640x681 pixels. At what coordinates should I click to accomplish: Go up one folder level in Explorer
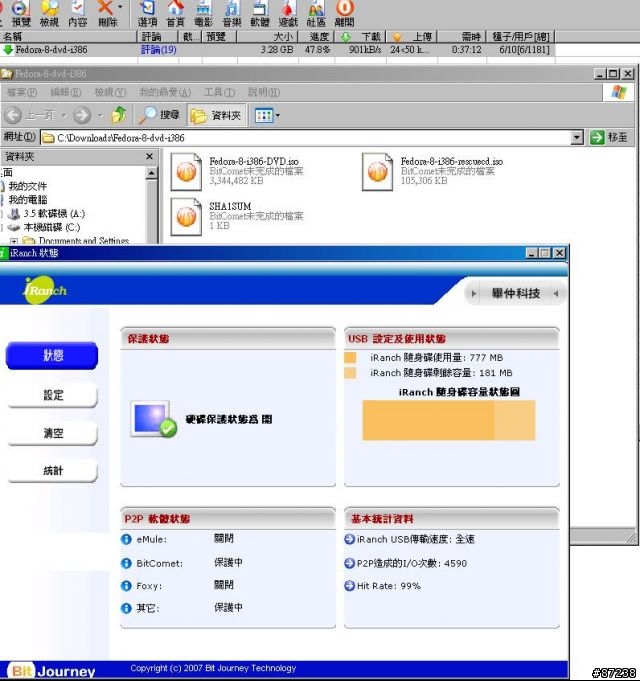[x=119, y=115]
